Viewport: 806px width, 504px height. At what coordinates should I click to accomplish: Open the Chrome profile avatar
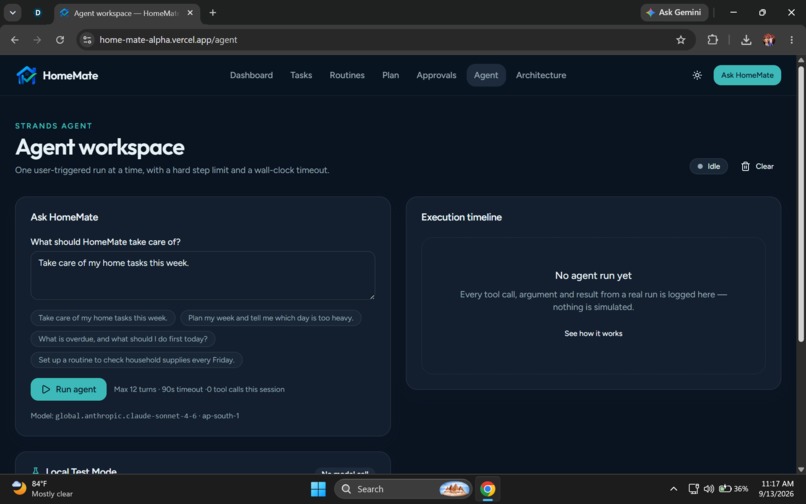(x=769, y=40)
